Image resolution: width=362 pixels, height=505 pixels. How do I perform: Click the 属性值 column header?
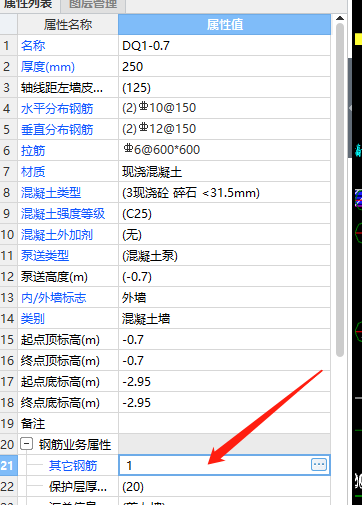(224, 24)
